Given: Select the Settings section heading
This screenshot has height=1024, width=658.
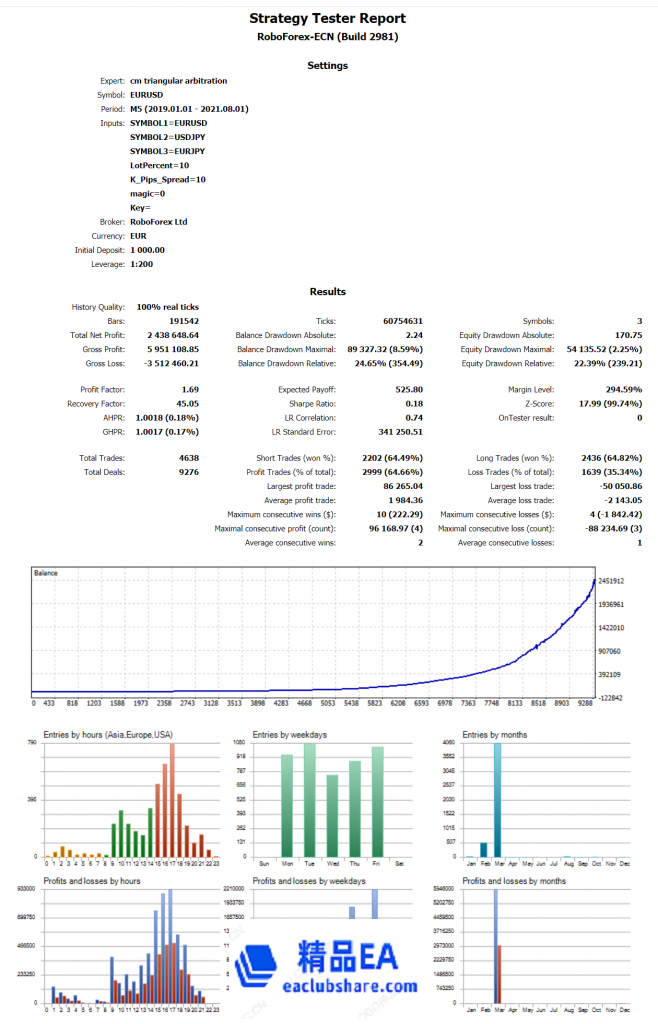Looking at the screenshot, I should pos(328,65).
